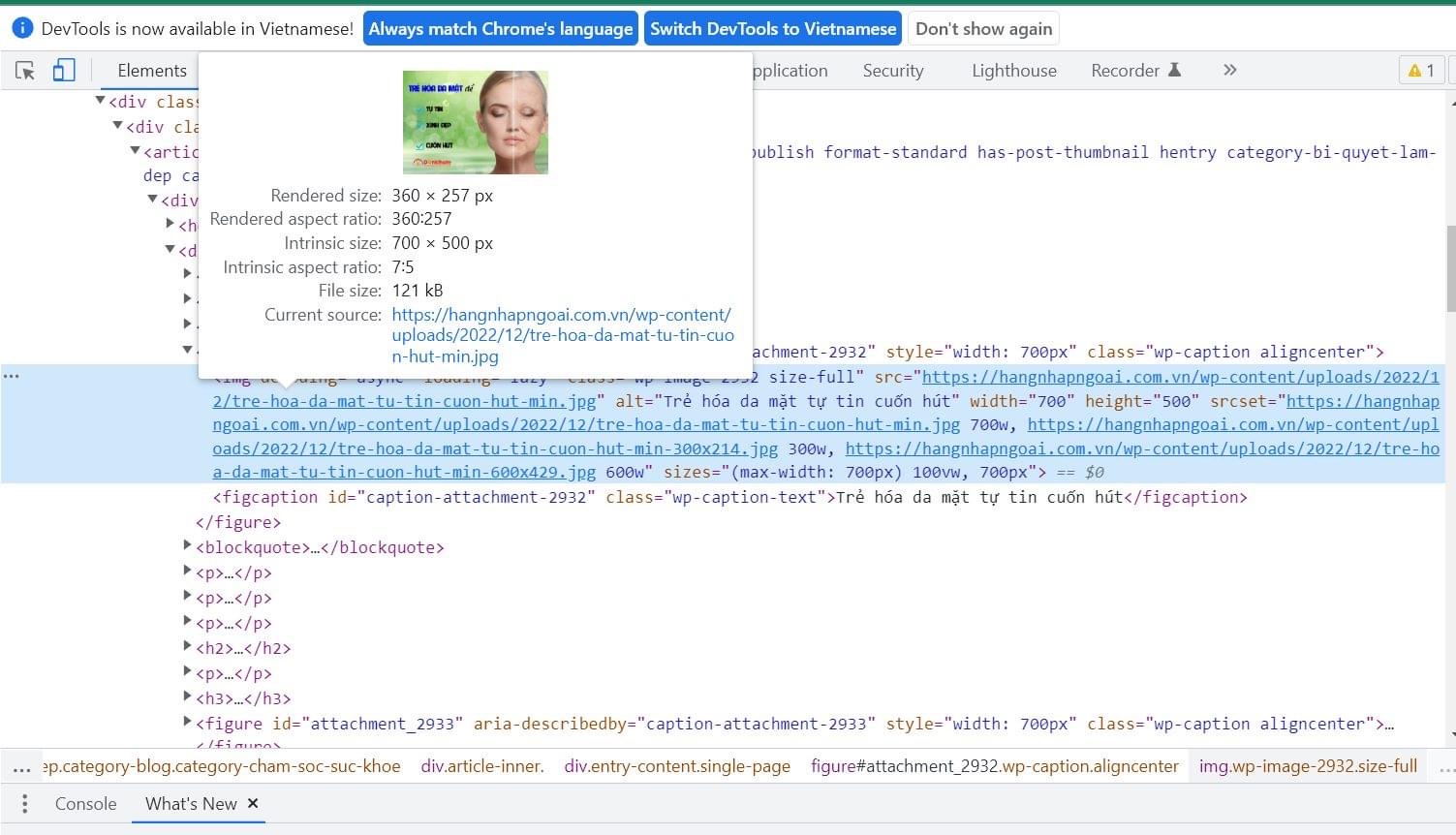The width and height of the screenshot is (1456, 835).
Task: Click the image preview thumbnail in the tooltip
Action: click(x=475, y=122)
